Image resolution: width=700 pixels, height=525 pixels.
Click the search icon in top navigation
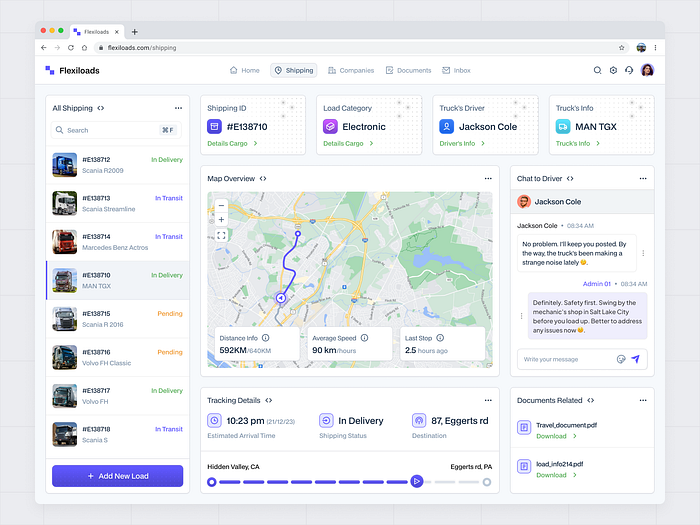tap(598, 71)
